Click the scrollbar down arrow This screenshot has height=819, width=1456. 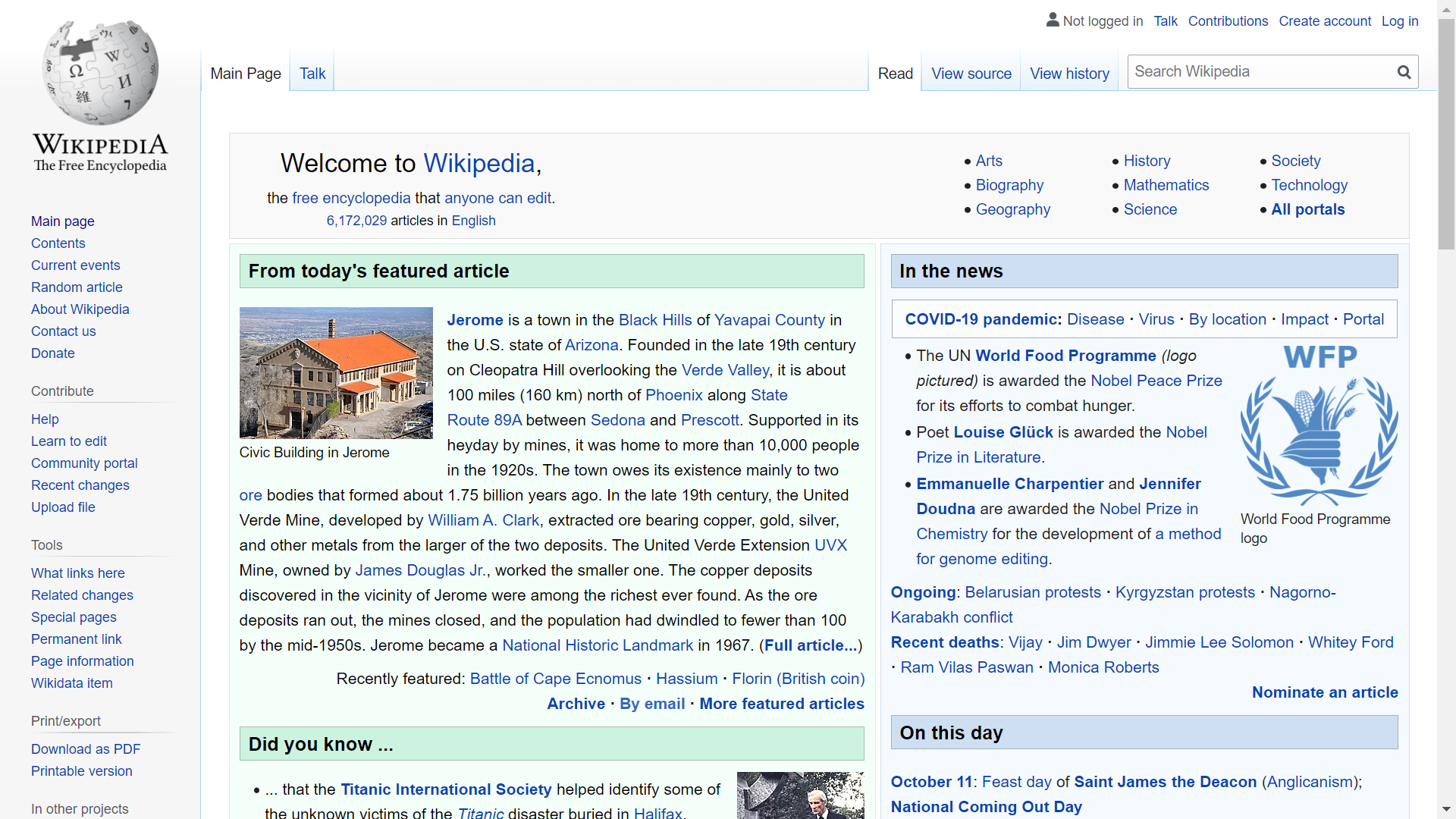click(x=1446, y=809)
